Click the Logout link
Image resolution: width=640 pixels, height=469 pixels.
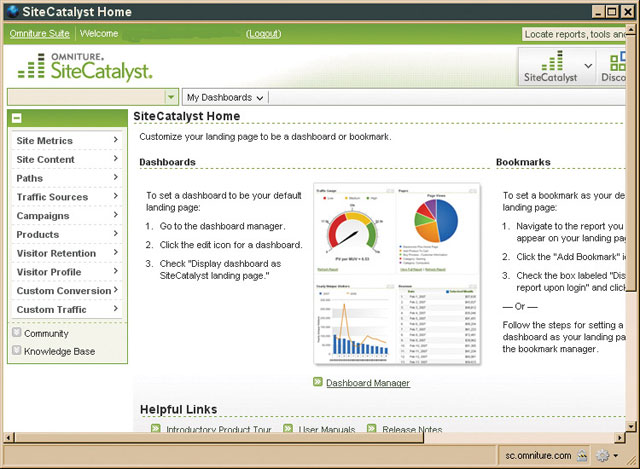click(x=264, y=34)
